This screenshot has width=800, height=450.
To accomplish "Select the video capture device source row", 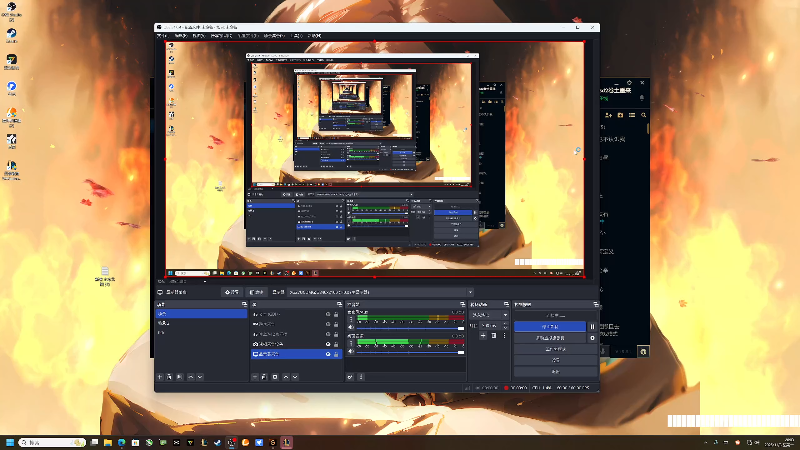I will (296, 344).
